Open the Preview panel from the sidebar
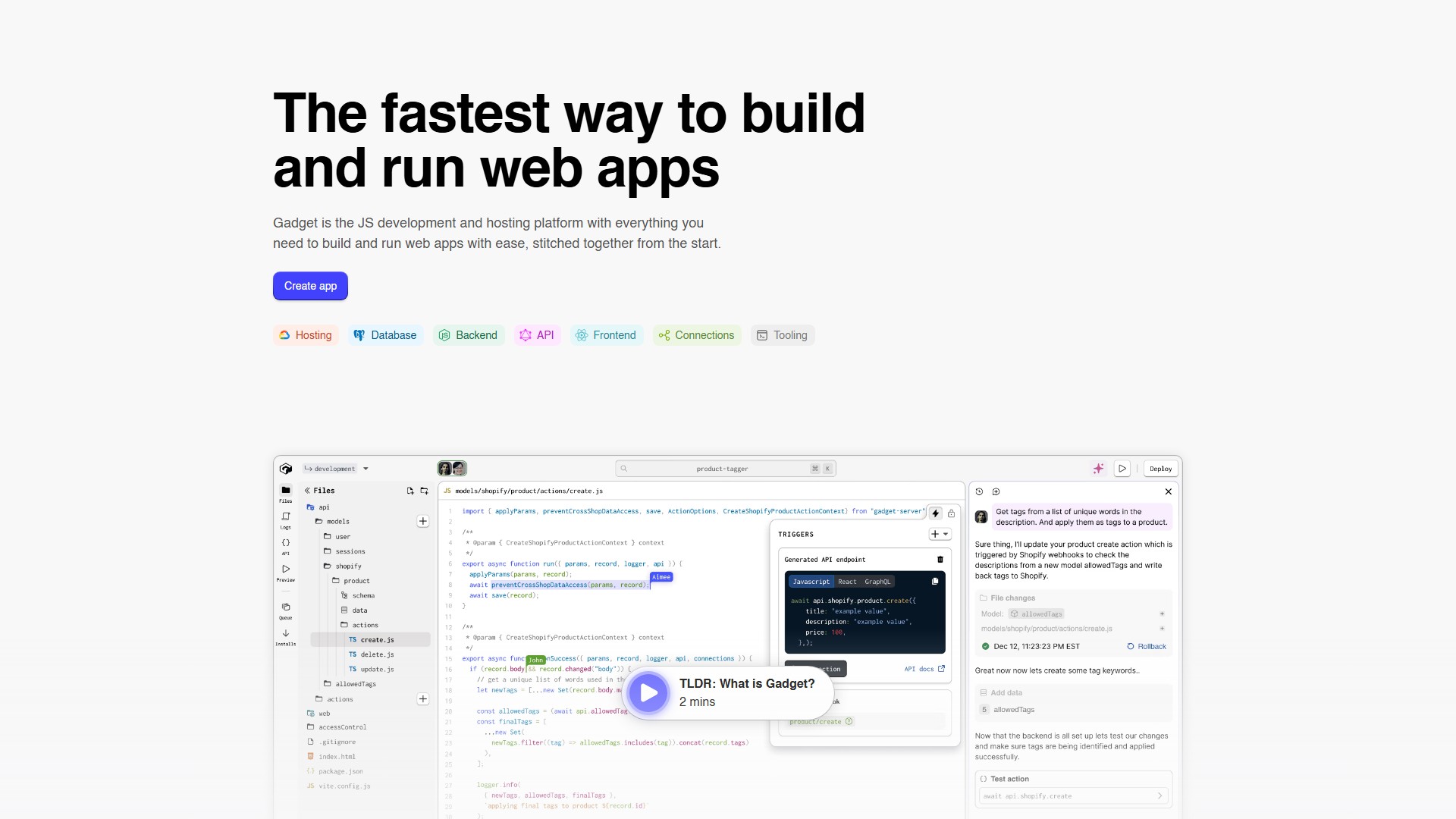Screen dimensions: 1456x819 286,573
